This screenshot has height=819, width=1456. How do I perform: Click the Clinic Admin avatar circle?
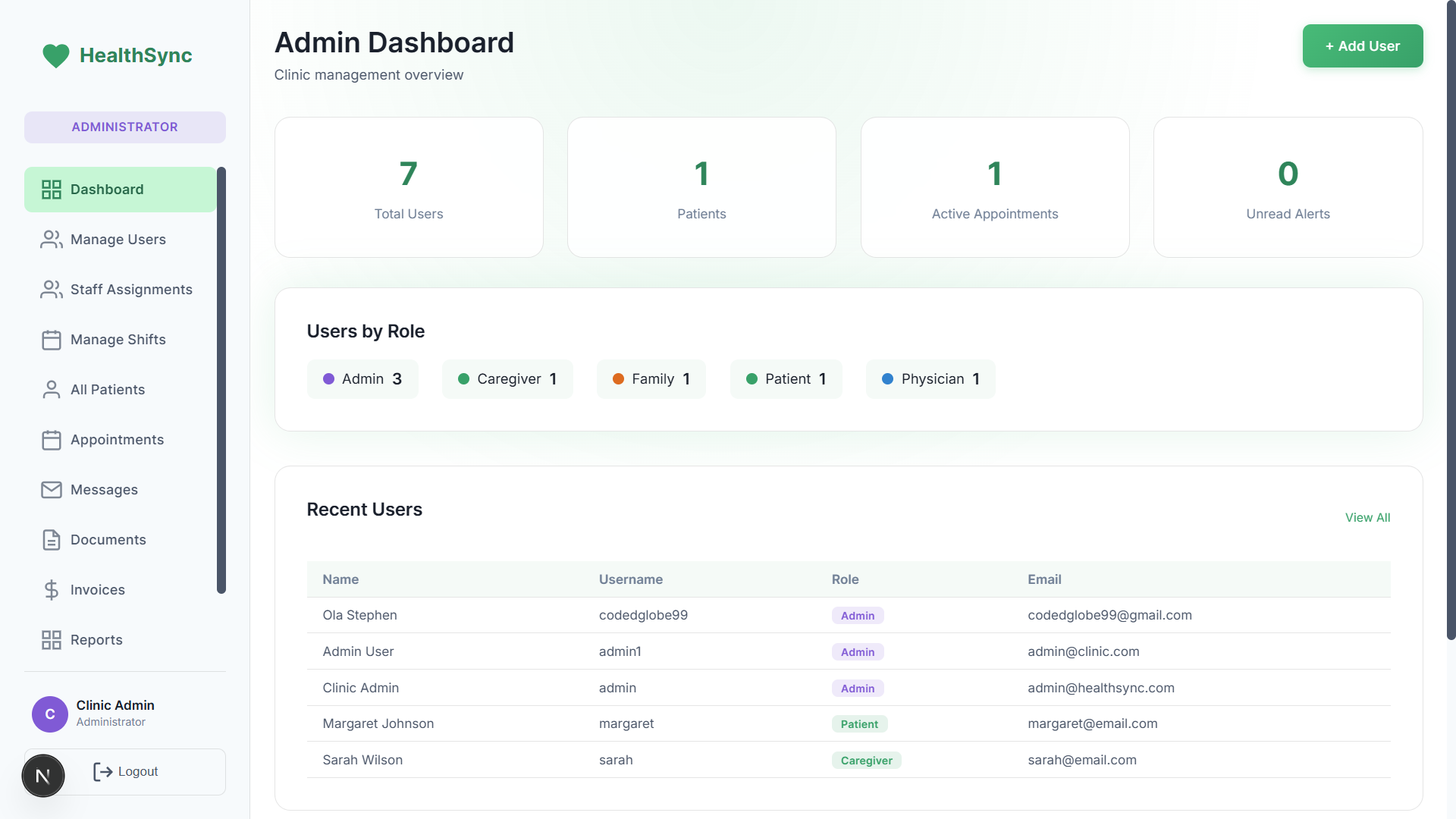[x=49, y=714]
